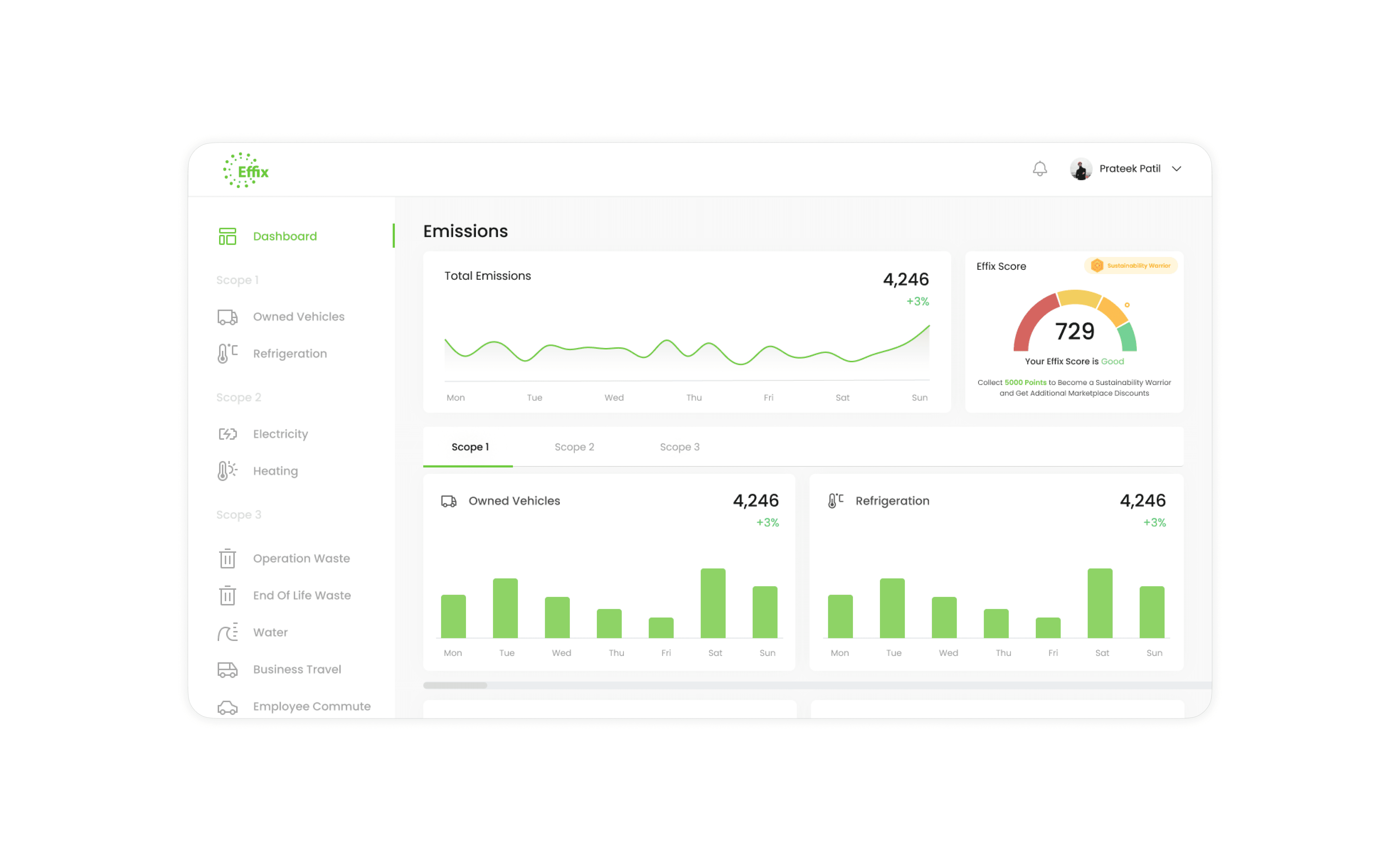Screen dimensions: 1400x861
Task: Click the Effix Score card title
Action: pyautogui.click(x=1001, y=266)
